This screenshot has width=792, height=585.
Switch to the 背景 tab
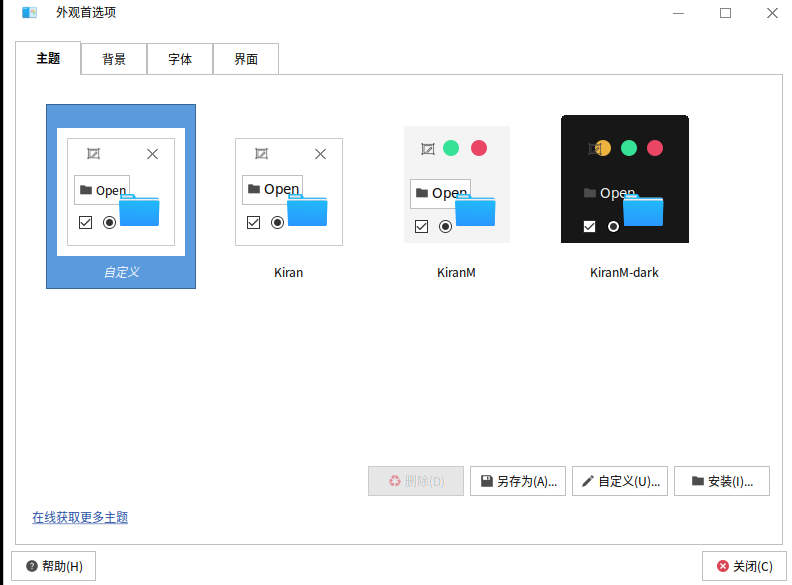(x=114, y=59)
